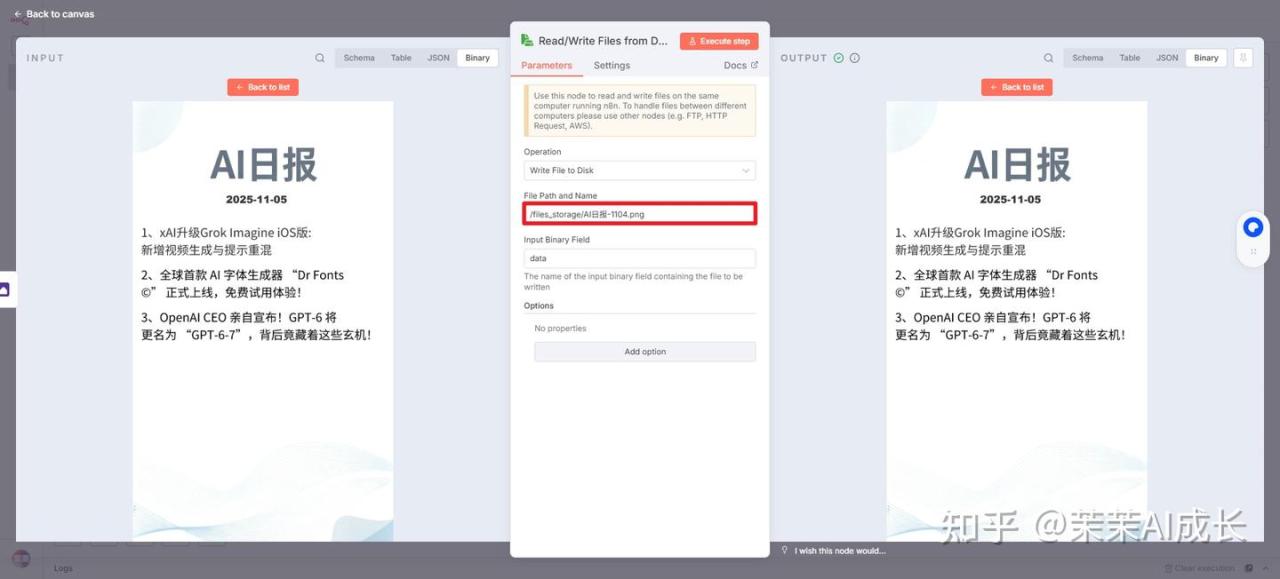
Task: Open the Settings tab
Action: click(x=611, y=66)
